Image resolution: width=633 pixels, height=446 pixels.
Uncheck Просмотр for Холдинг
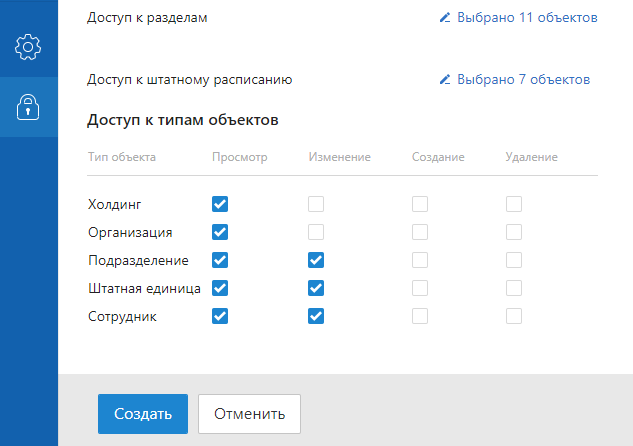click(220, 204)
